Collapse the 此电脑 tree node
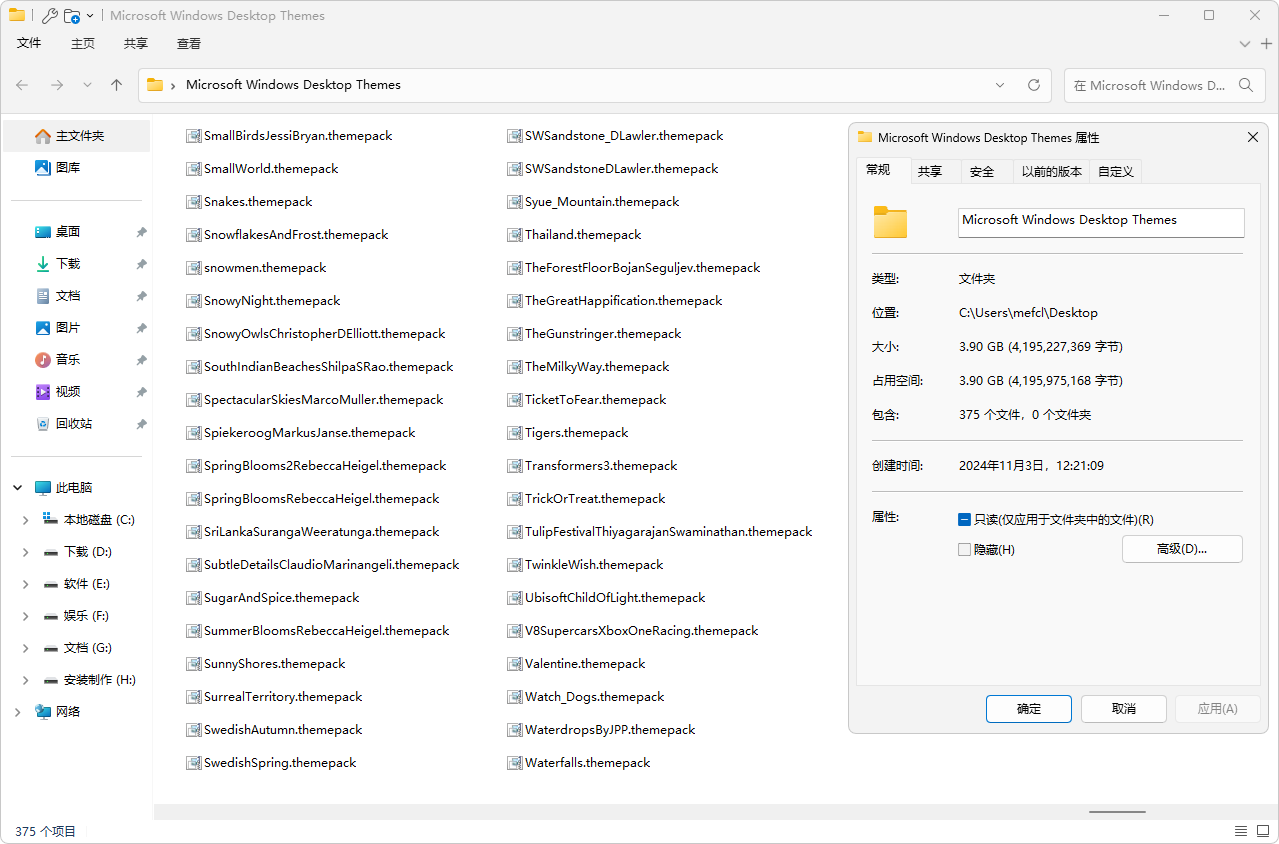 (x=18, y=488)
